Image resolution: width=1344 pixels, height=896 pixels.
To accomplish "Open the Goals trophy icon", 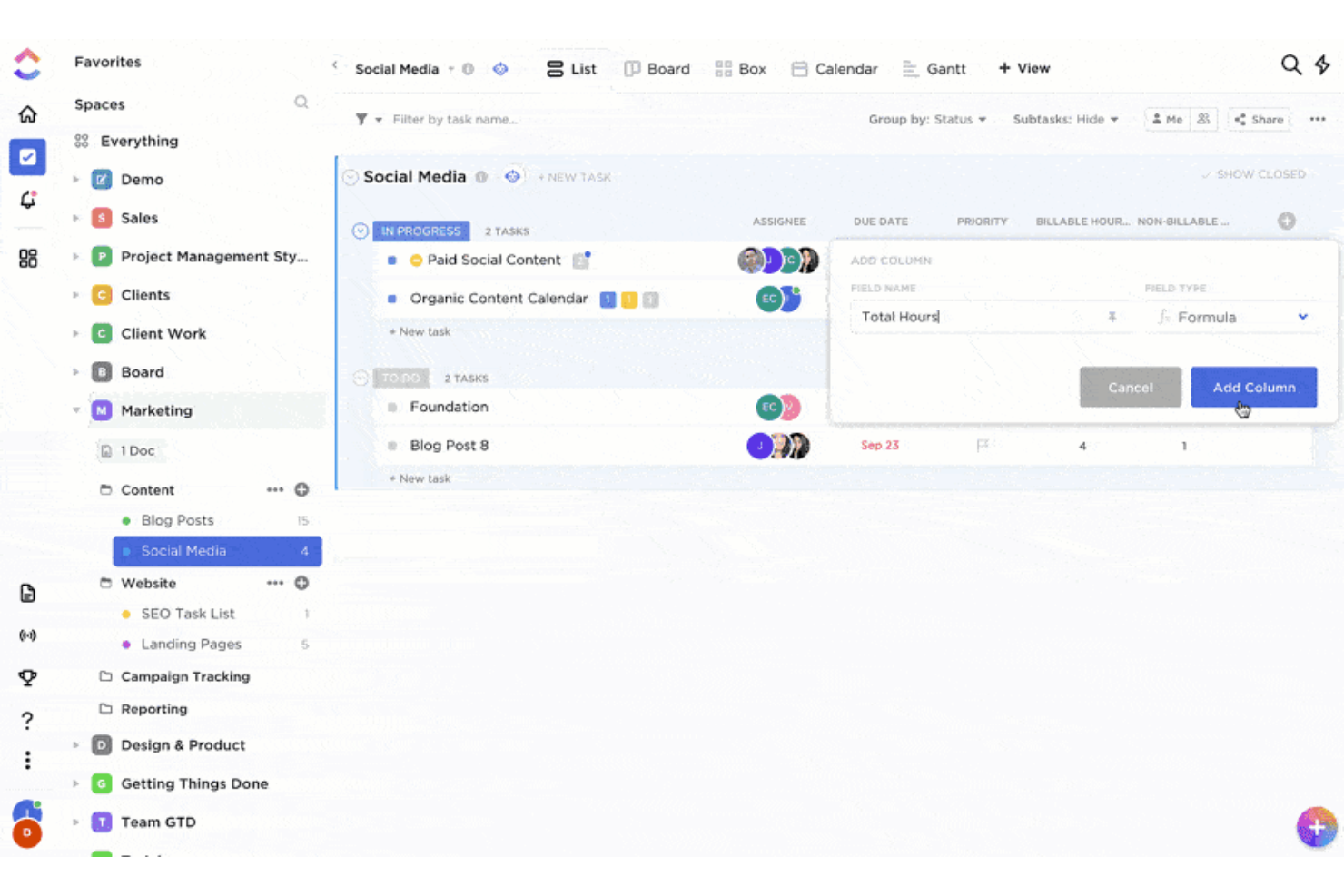I will point(27,677).
